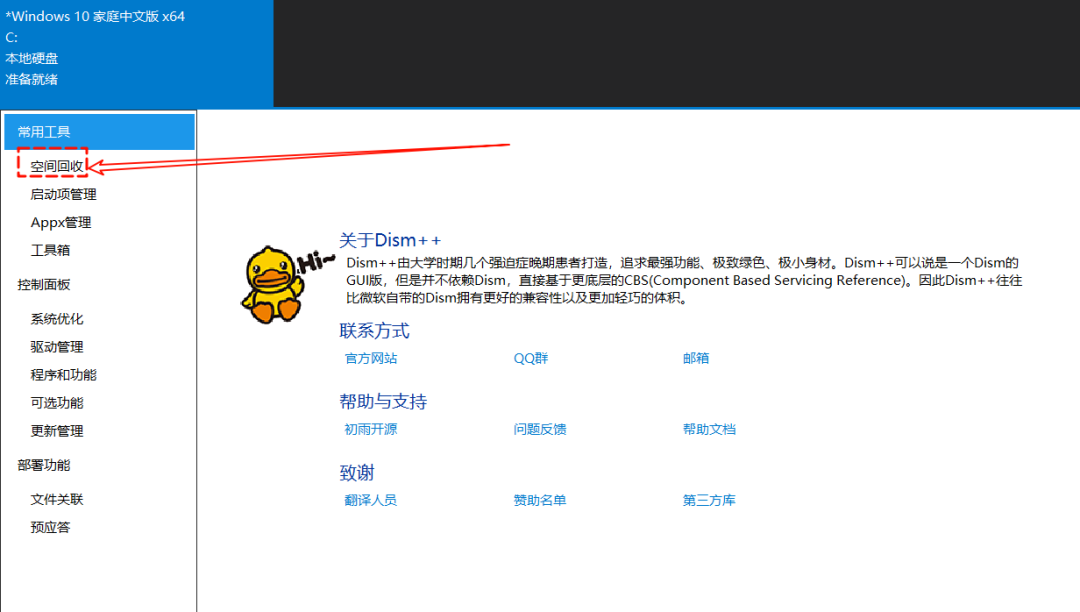The width and height of the screenshot is (1080, 612).
Task: Select the 部署功能 category header
Action: pos(44,465)
